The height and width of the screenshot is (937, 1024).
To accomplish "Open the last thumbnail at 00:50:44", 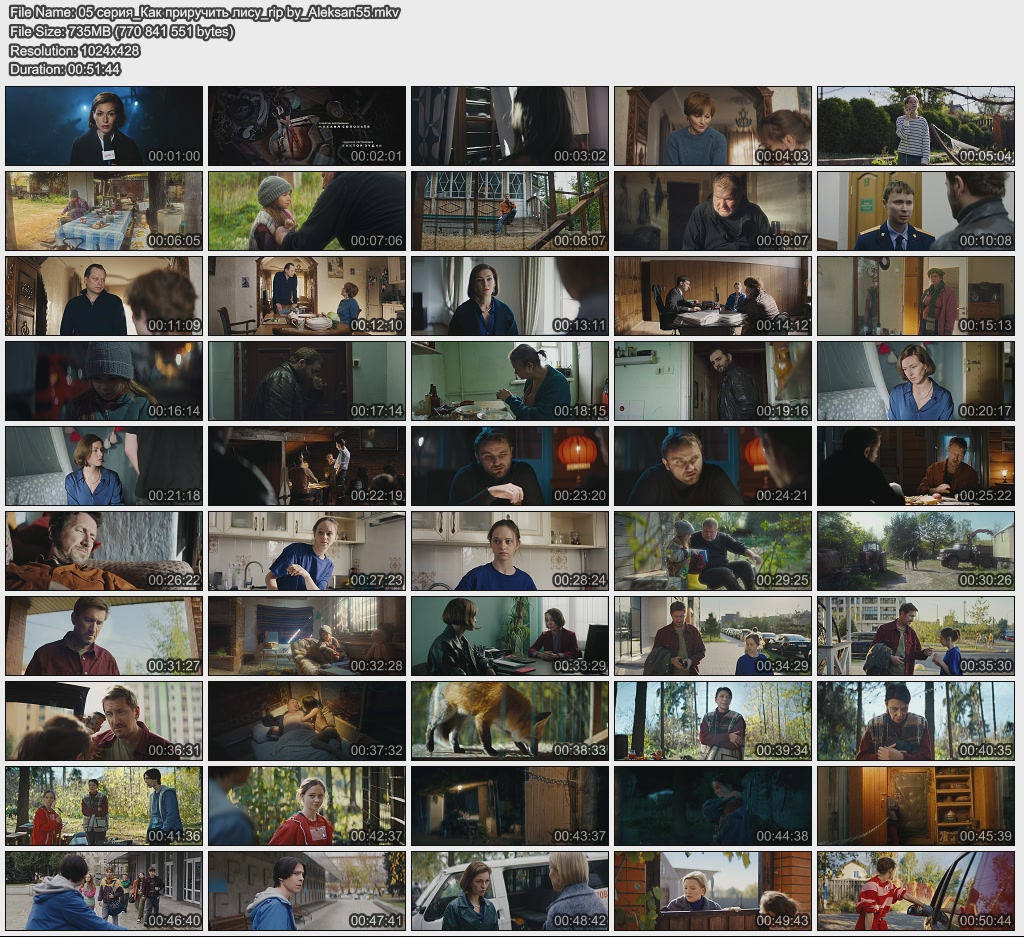I will [916, 891].
